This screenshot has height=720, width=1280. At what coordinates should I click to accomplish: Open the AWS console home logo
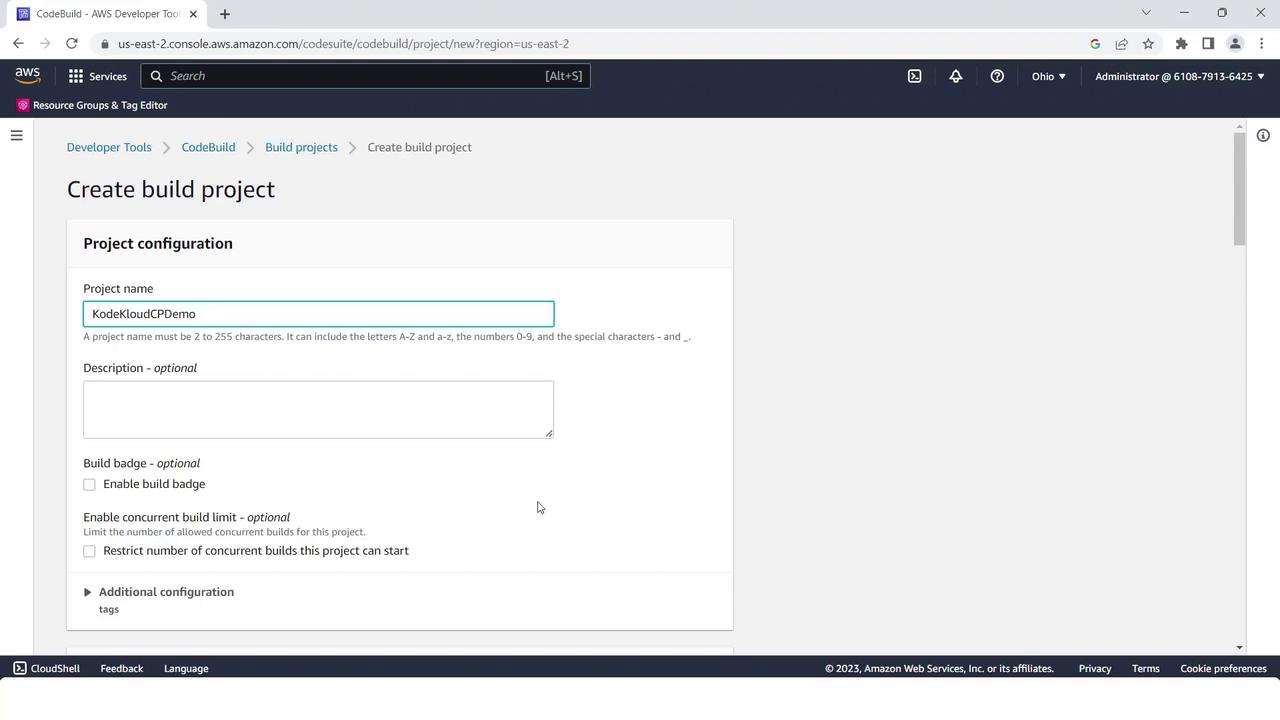(x=27, y=76)
